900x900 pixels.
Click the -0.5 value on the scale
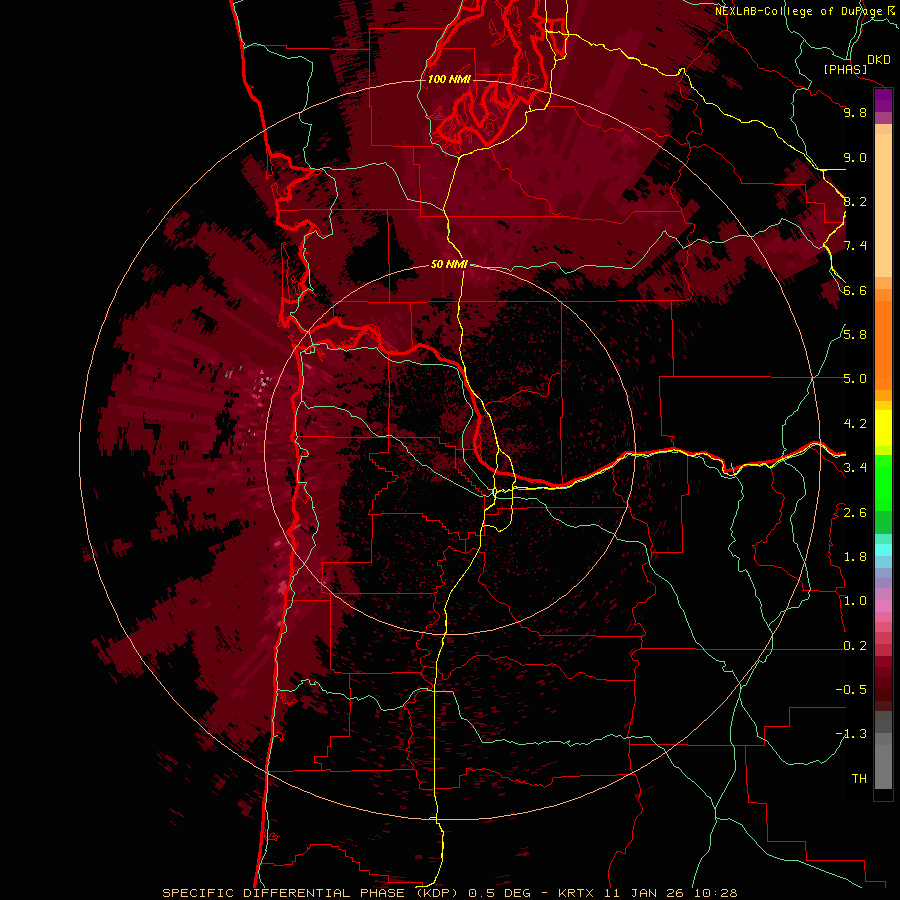tap(851, 690)
